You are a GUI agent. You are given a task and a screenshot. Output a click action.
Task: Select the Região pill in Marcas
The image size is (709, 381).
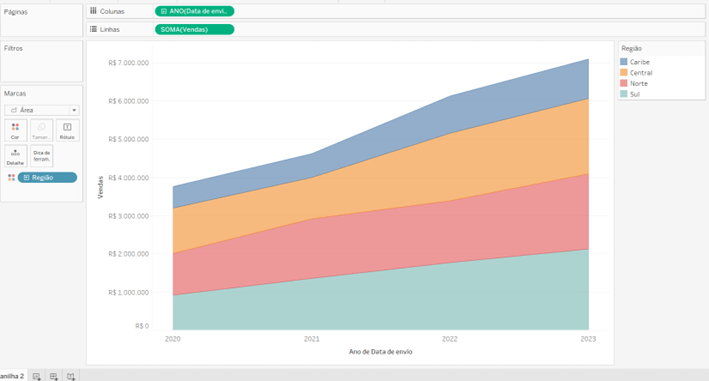[47, 178]
